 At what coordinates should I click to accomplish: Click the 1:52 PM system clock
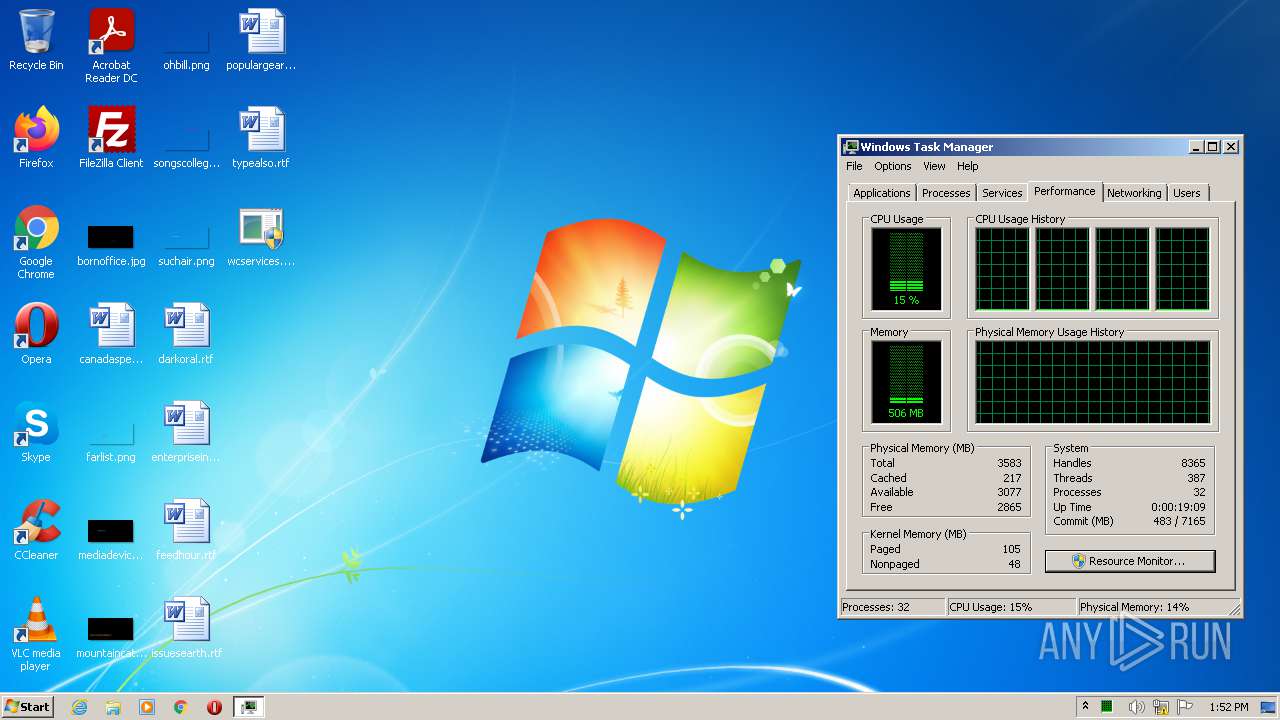click(1229, 707)
